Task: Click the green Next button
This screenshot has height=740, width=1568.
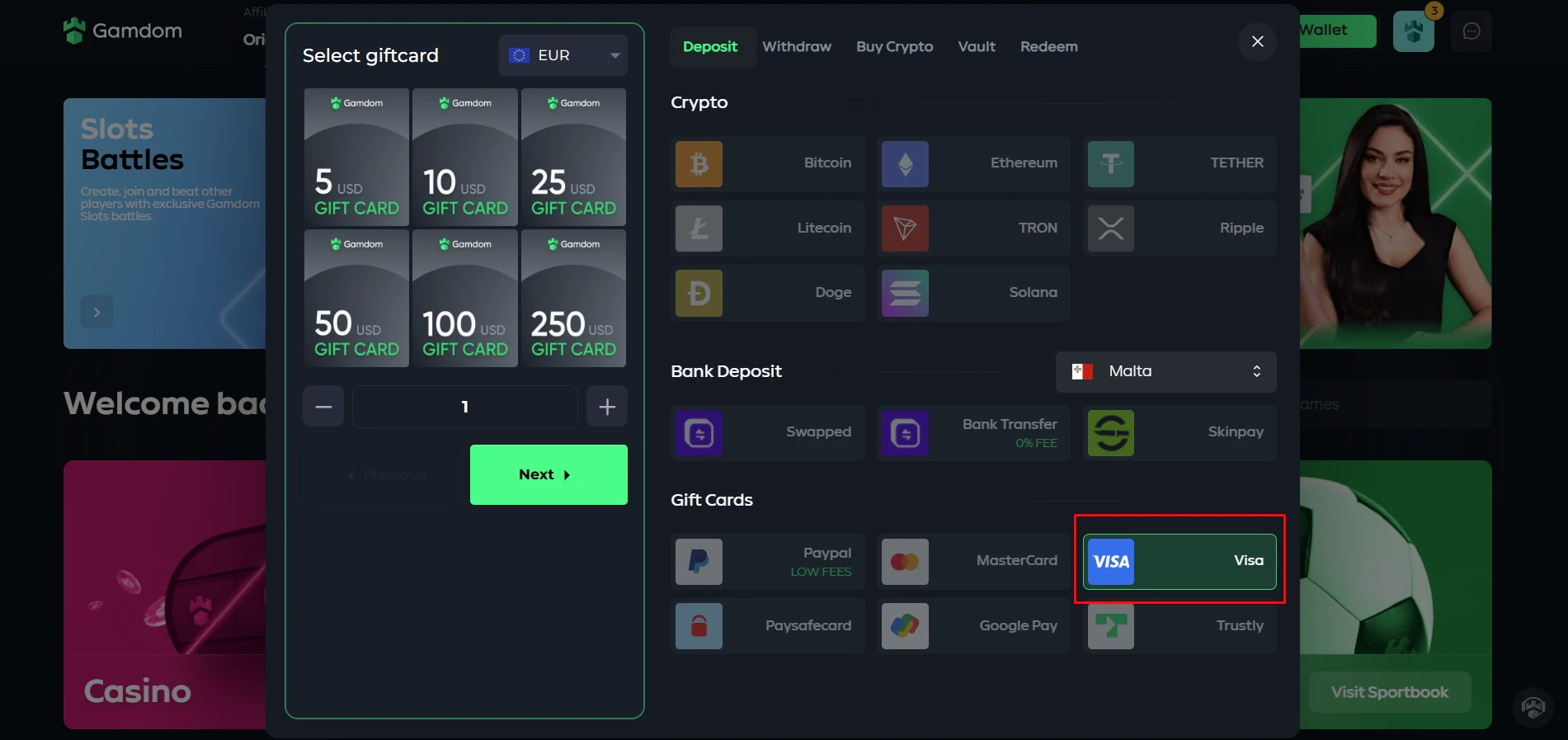Action: point(549,475)
